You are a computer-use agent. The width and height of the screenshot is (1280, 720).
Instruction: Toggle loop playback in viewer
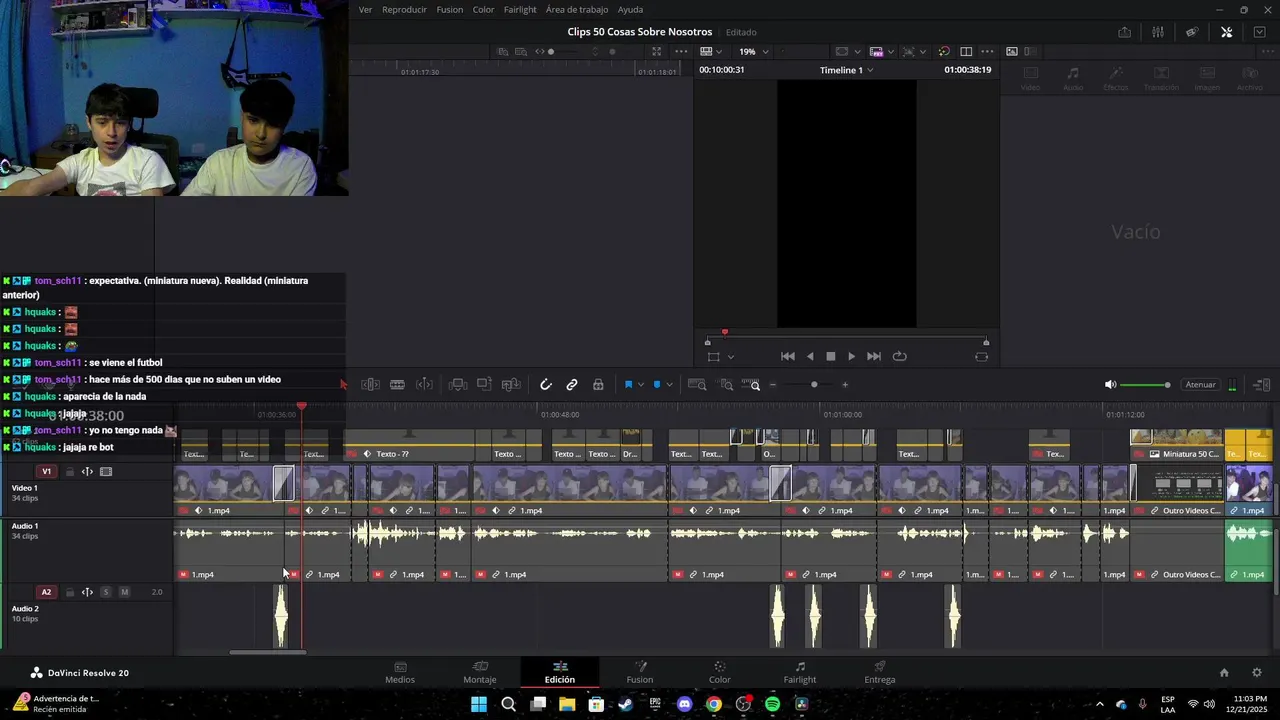tap(899, 356)
